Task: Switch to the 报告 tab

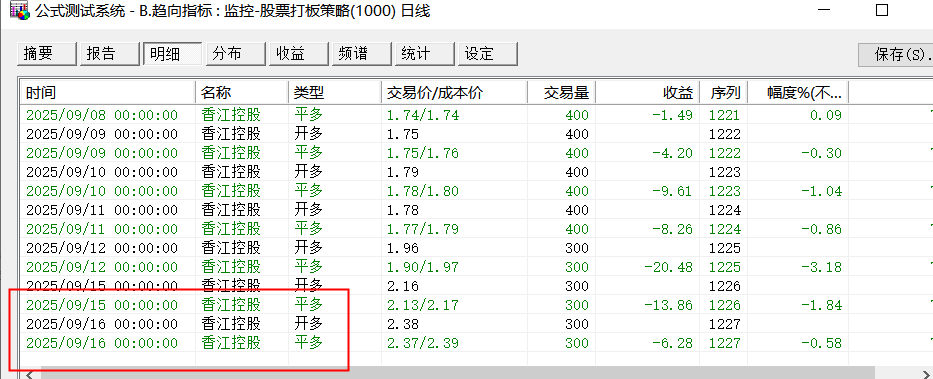Action: click(x=110, y=54)
